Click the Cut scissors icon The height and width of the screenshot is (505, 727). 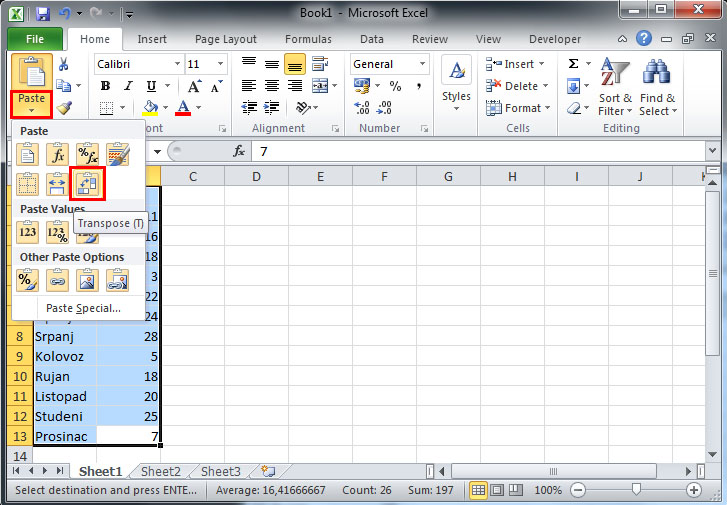tap(64, 64)
